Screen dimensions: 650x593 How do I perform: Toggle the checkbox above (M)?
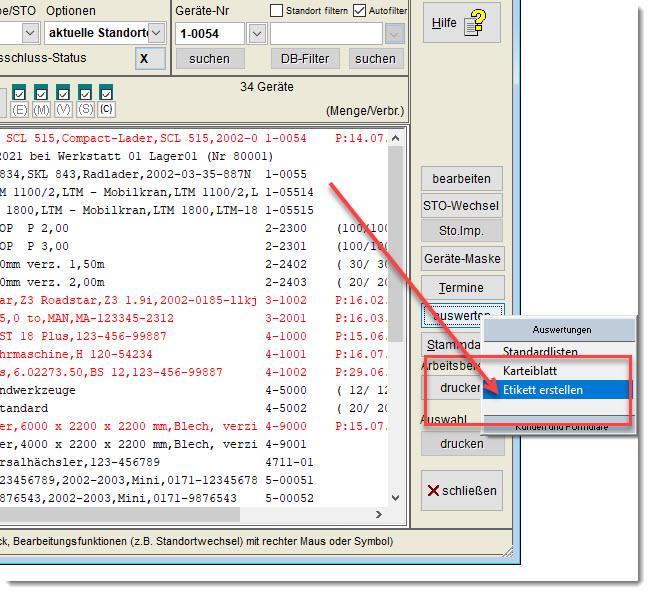click(x=41, y=92)
